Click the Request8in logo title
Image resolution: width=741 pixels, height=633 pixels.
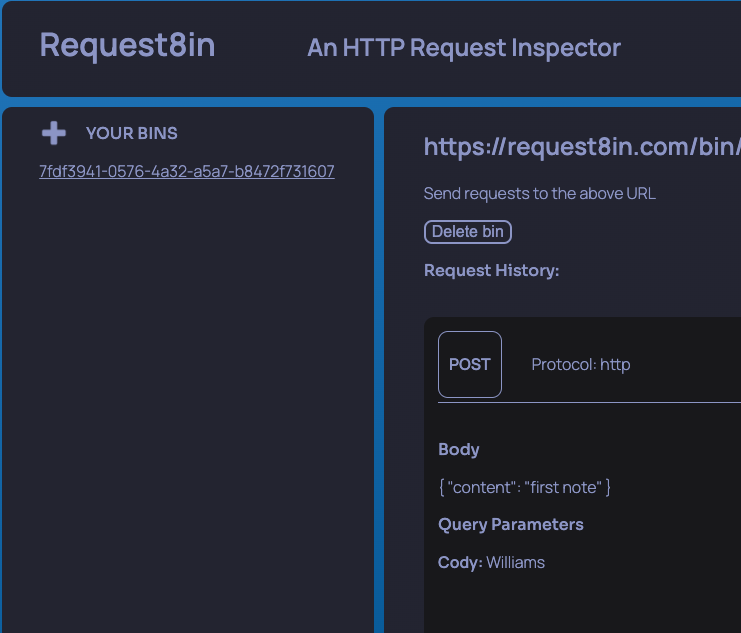pyautogui.click(x=128, y=45)
